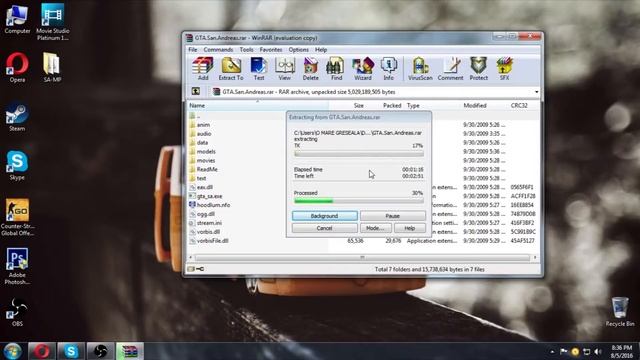Click the Windows Start orb

[13, 351]
